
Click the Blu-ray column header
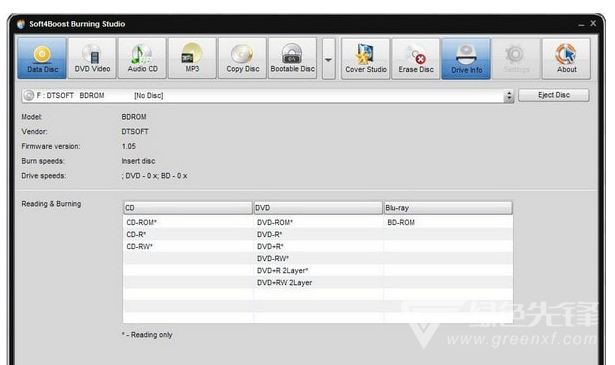coord(448,208)
